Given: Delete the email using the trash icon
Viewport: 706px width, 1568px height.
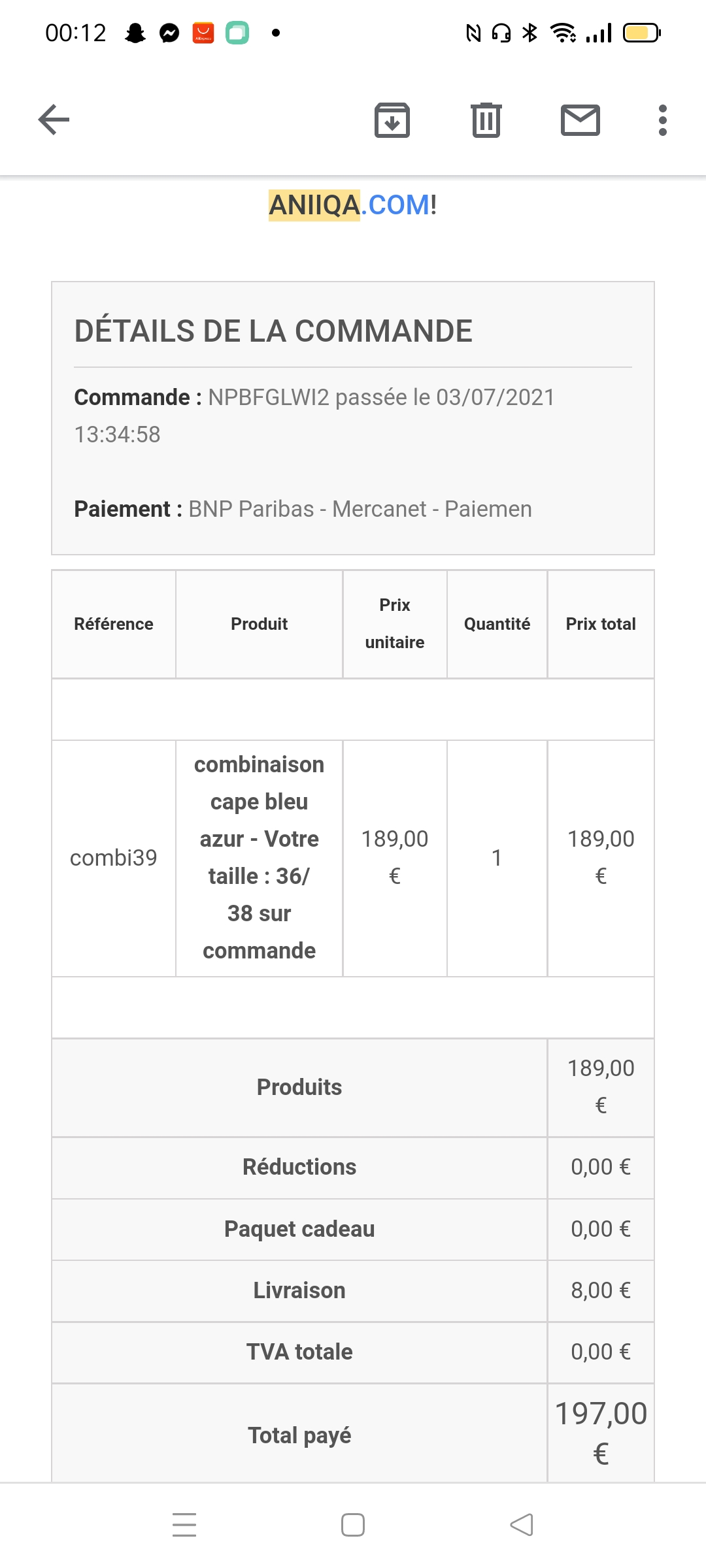Looking at the screenshot, I should (486, 120).
